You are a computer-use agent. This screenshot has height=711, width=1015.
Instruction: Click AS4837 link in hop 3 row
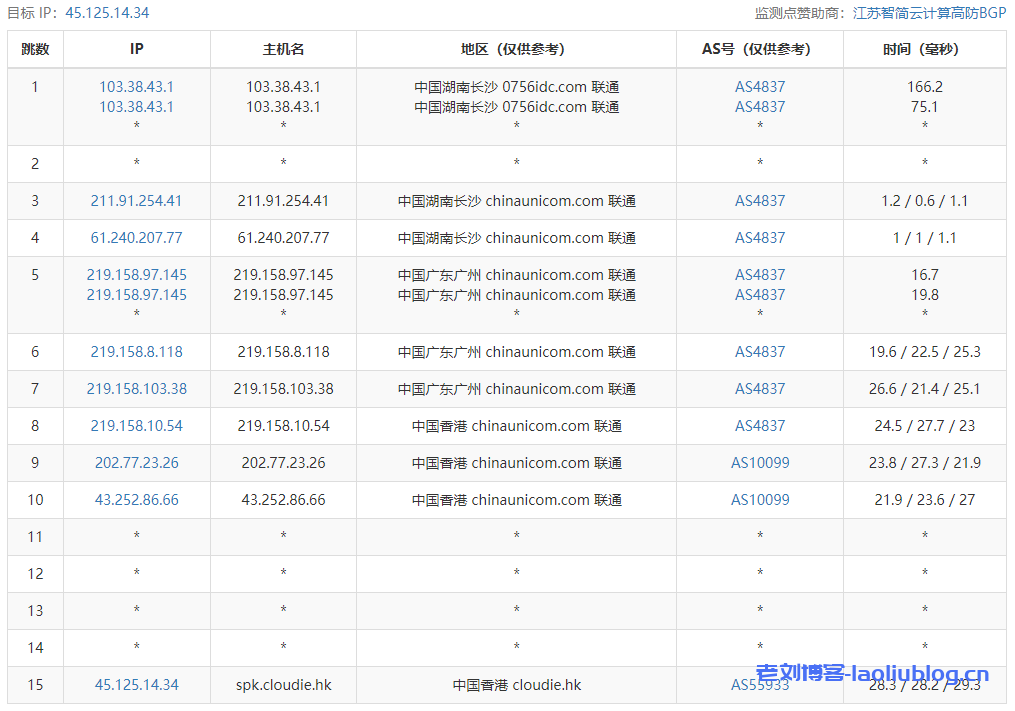click(760, 201)
